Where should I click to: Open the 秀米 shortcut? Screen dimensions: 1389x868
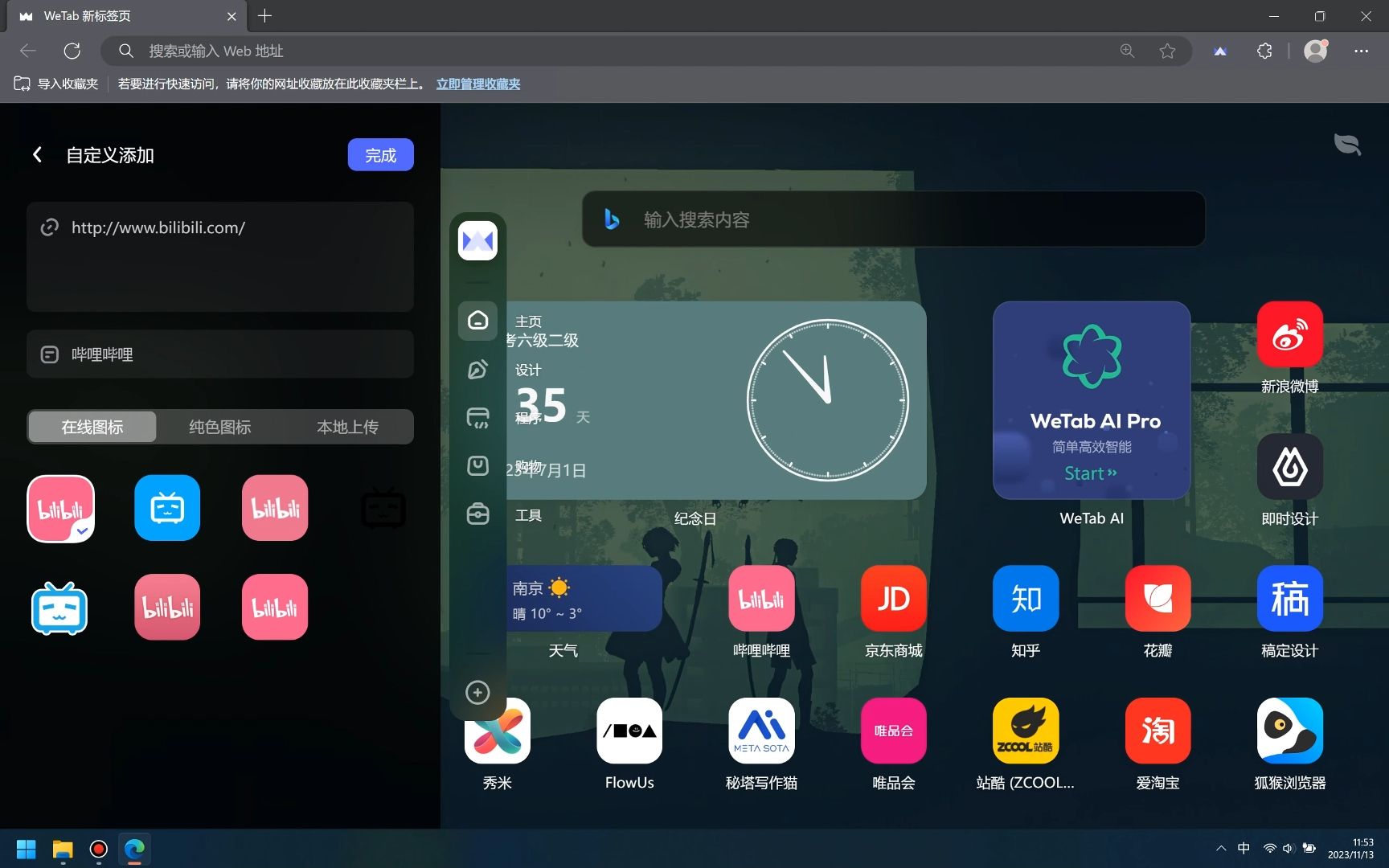pos(498,731)
